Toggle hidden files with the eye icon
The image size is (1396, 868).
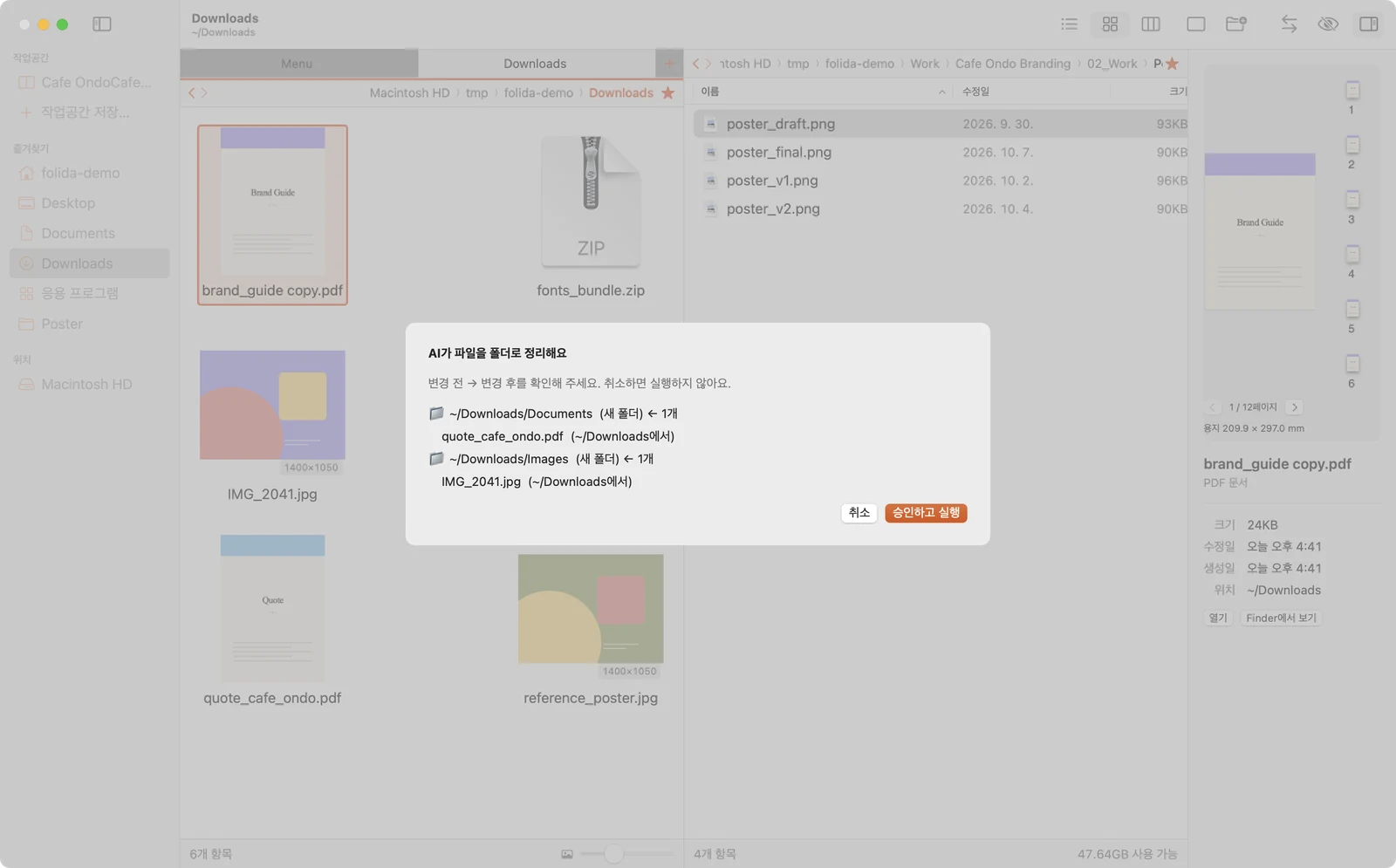1328,24
